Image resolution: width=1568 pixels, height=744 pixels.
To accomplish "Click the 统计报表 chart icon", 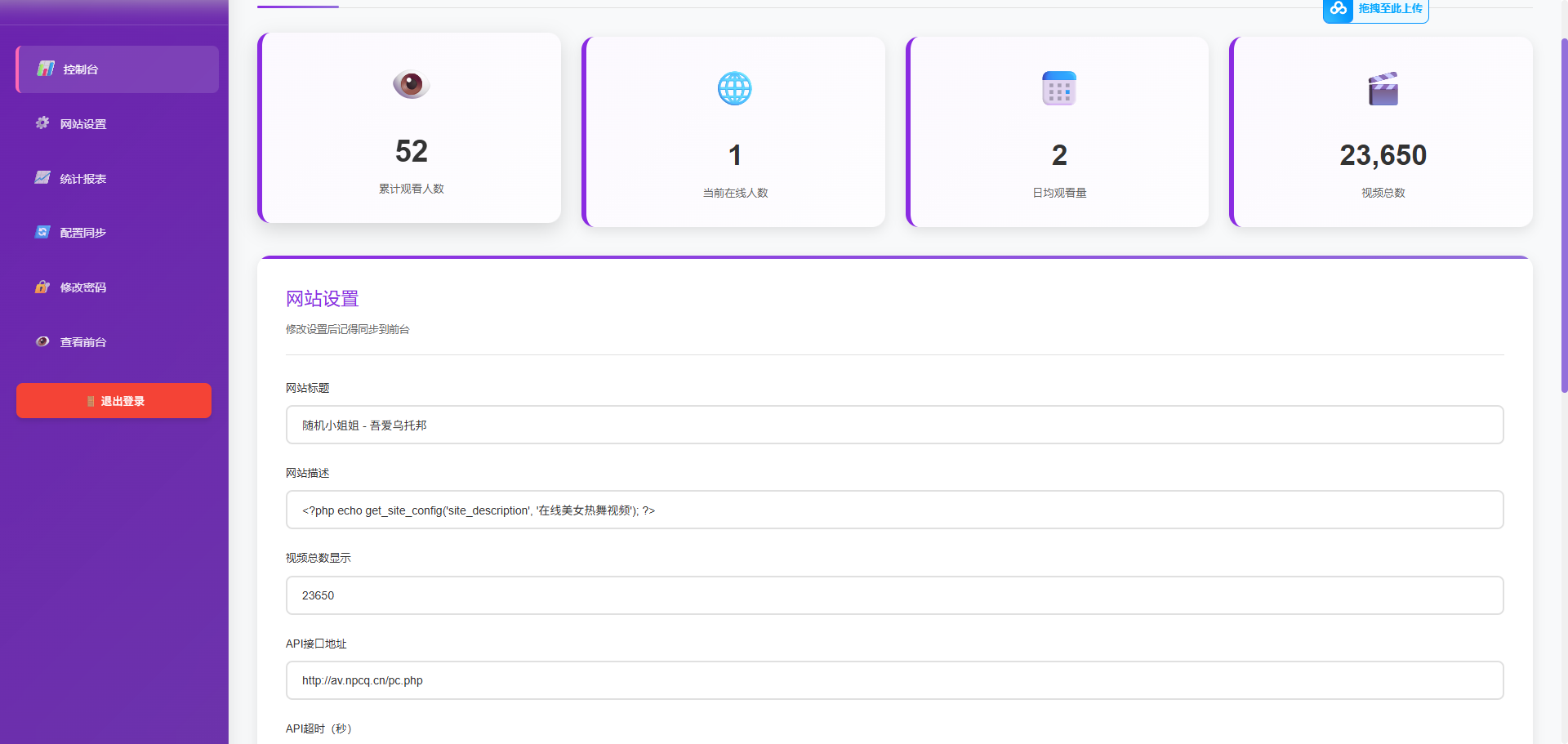I will 42,178.
